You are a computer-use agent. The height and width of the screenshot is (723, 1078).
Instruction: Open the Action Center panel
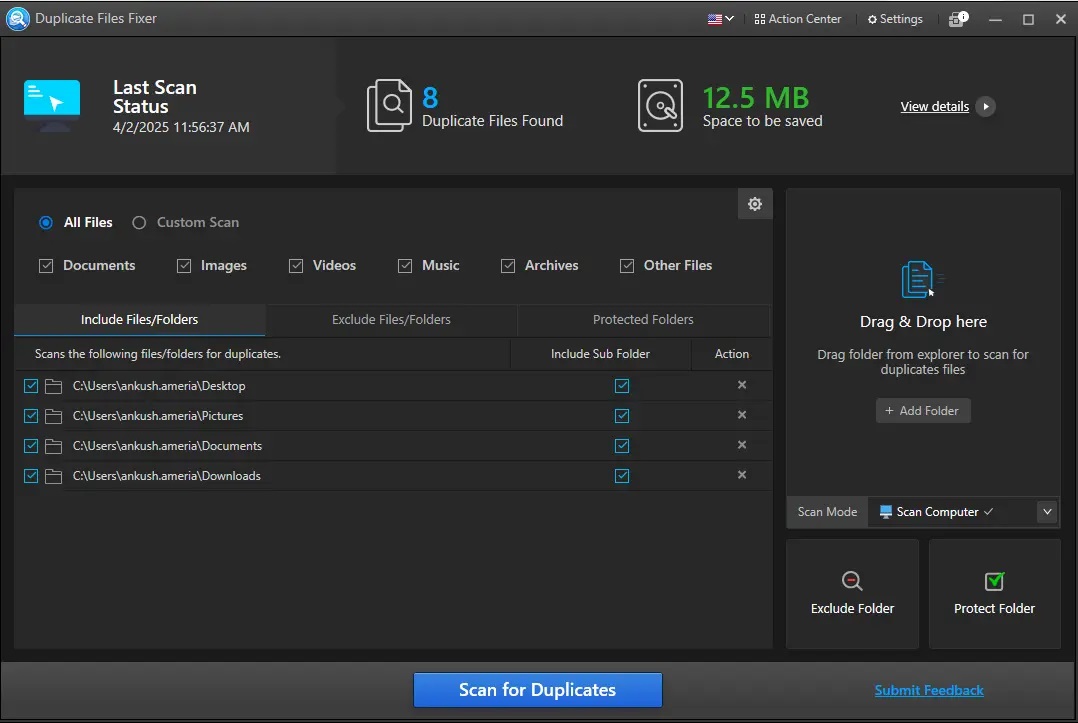pos(797,18)
